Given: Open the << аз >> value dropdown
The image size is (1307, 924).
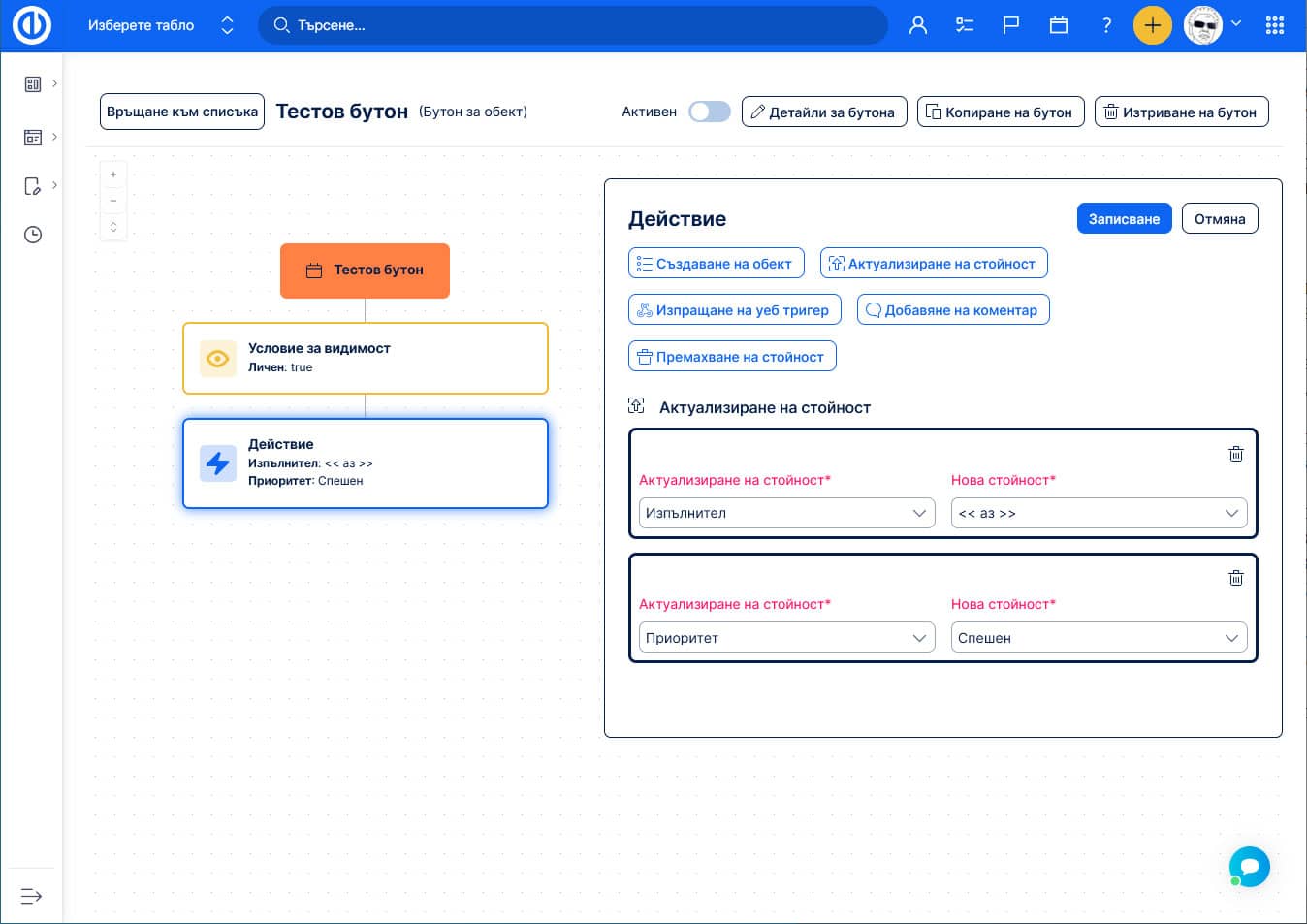Looking at the screenshot, I should [x=1100, y=513].
